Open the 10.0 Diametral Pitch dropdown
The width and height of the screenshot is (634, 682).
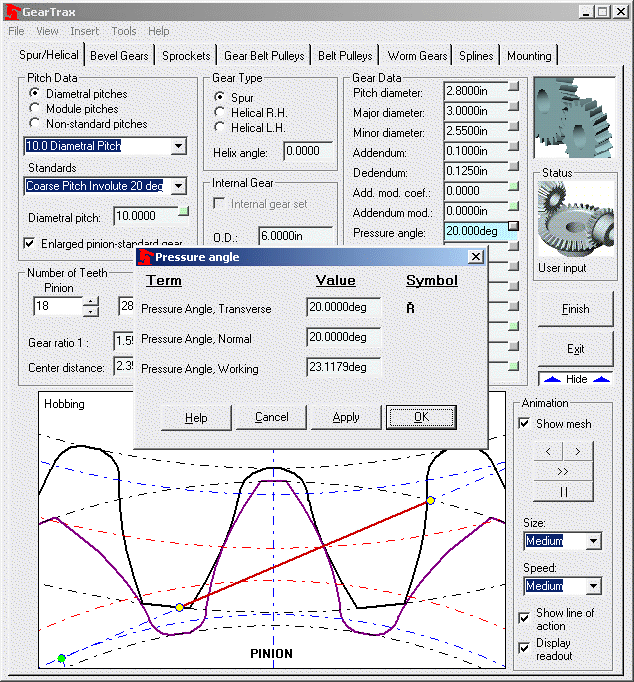178,146
